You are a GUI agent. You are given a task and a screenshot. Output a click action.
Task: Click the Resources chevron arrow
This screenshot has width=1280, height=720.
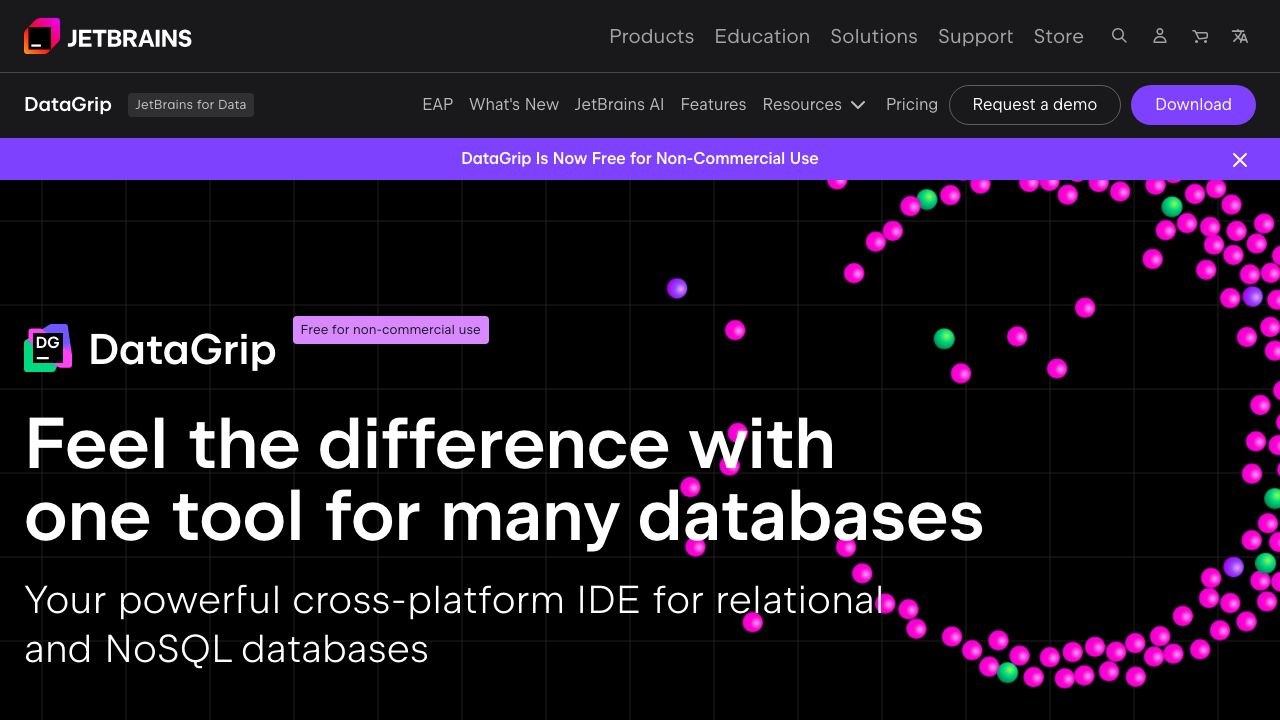[858, 105]
